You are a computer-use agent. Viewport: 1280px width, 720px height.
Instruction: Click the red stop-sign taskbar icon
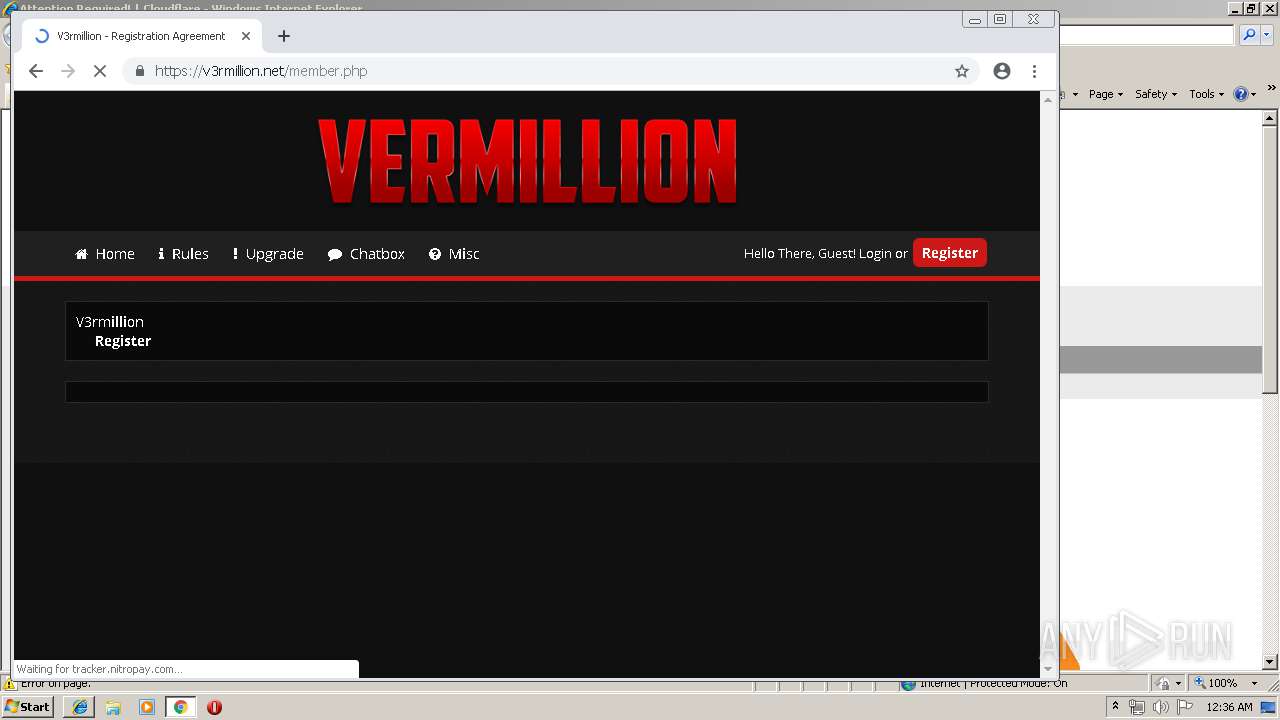(214, 707)
